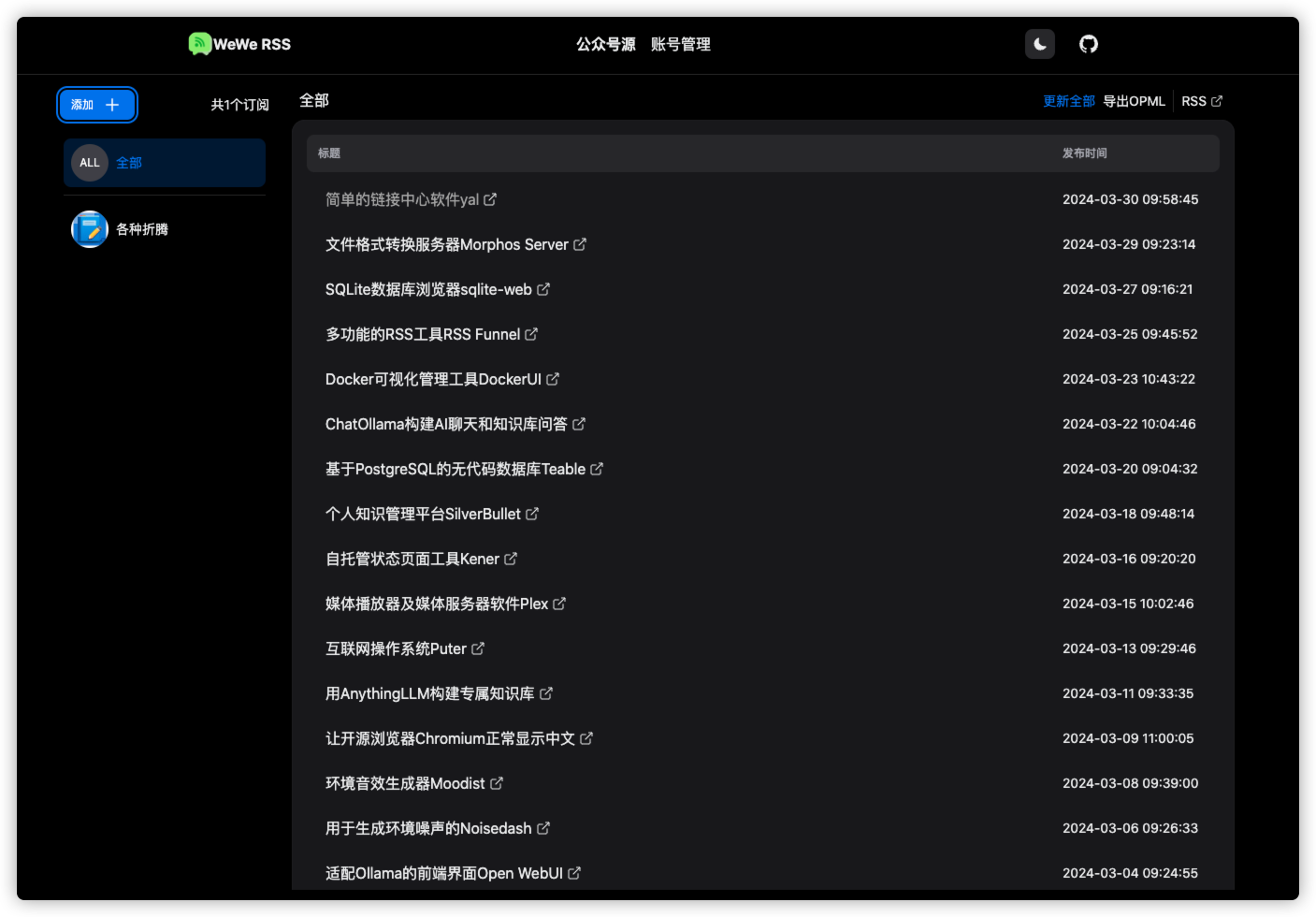The width and height of the screenshot is (1316, 917).
Task: Open the RSS external link
Action: 1202,101
